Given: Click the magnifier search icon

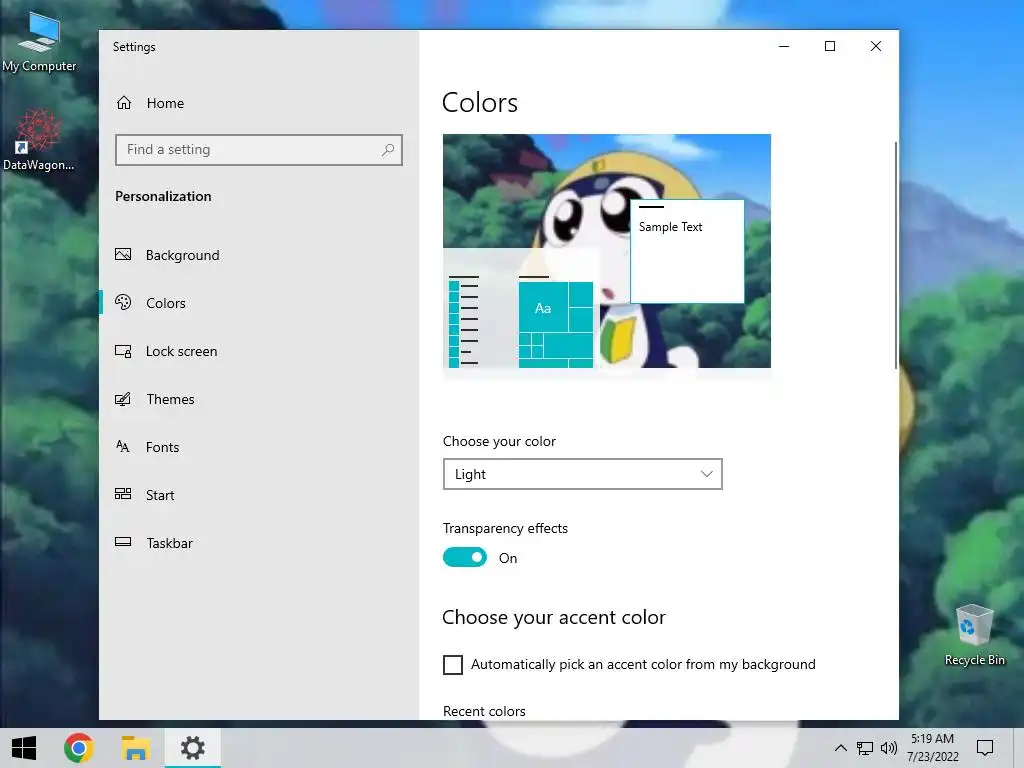Looking at the screenshot, I should [388, 150].
